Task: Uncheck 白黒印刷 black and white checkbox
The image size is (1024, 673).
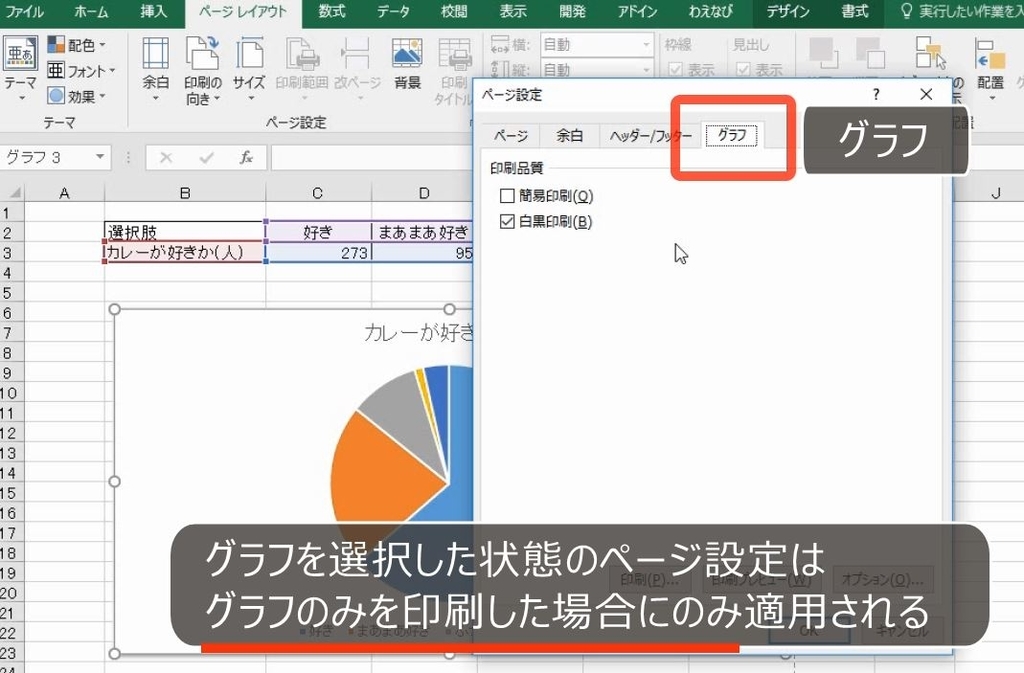Action: pyautogui.click(x=507, y=221)
